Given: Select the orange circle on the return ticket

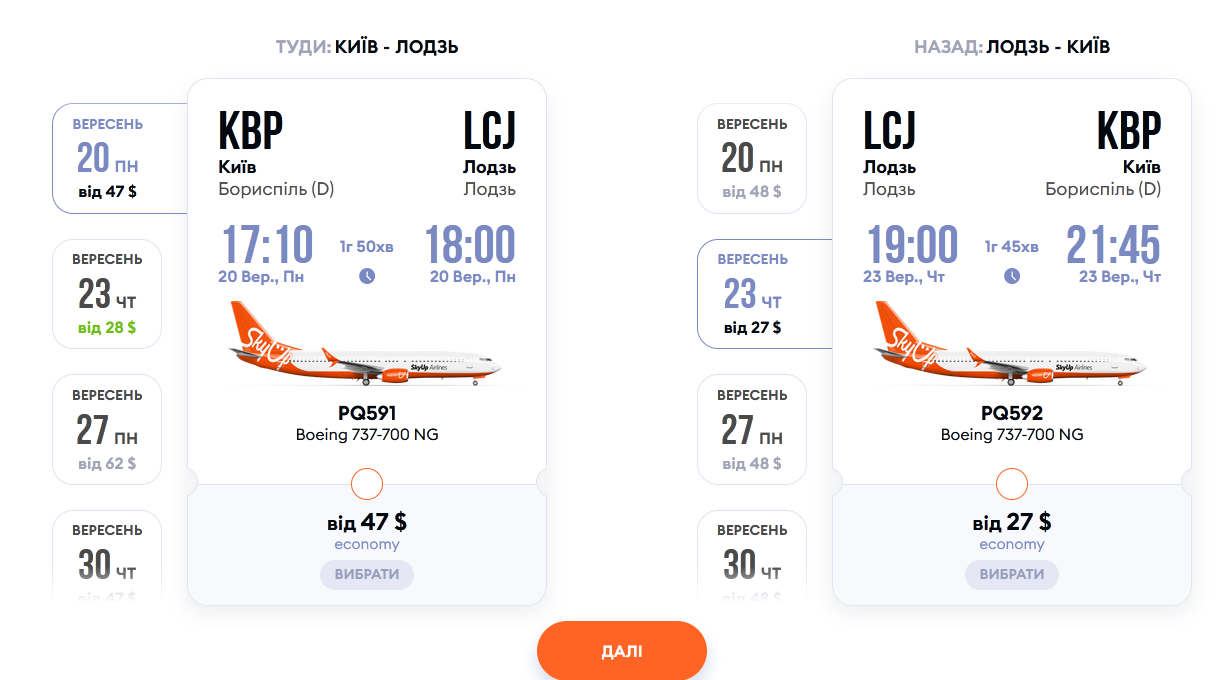Looking at the screenshot, I should [1012, 484].
